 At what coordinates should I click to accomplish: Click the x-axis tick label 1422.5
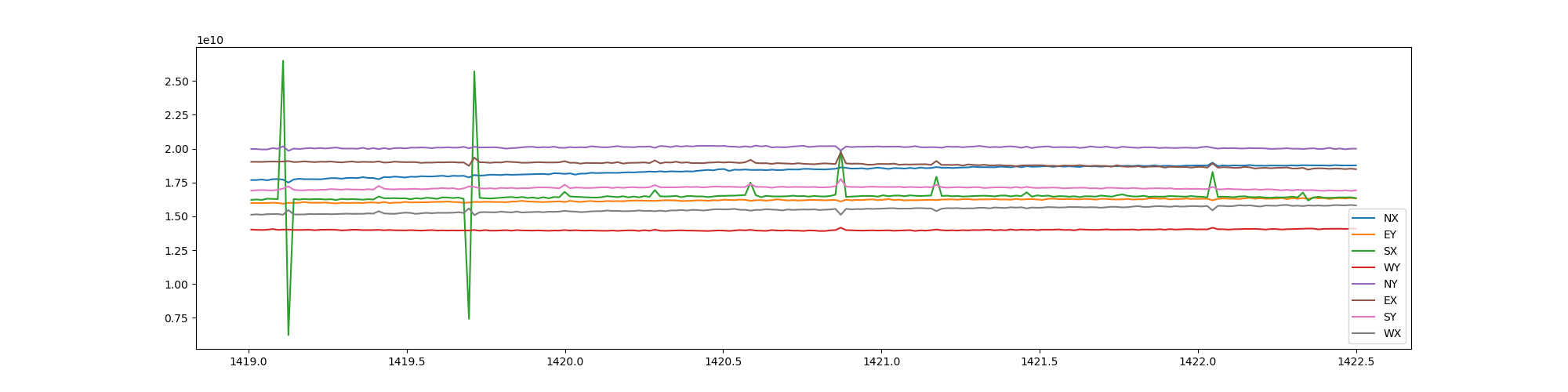[1356, 362]
